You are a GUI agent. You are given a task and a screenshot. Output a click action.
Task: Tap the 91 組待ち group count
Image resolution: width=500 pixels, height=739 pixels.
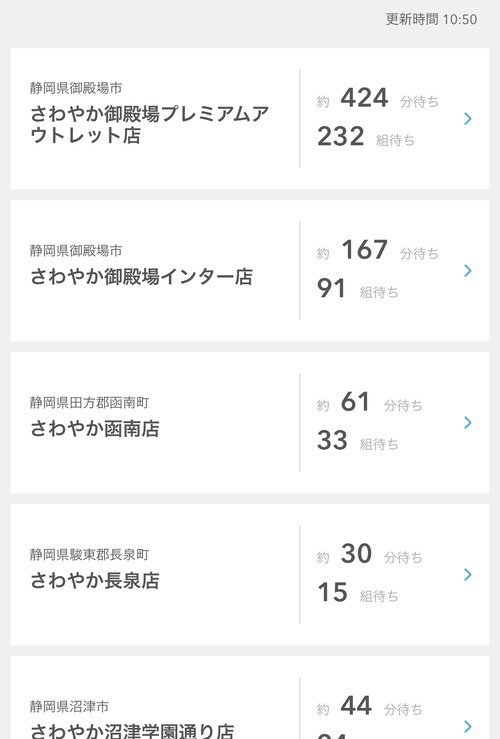[358, 289]
